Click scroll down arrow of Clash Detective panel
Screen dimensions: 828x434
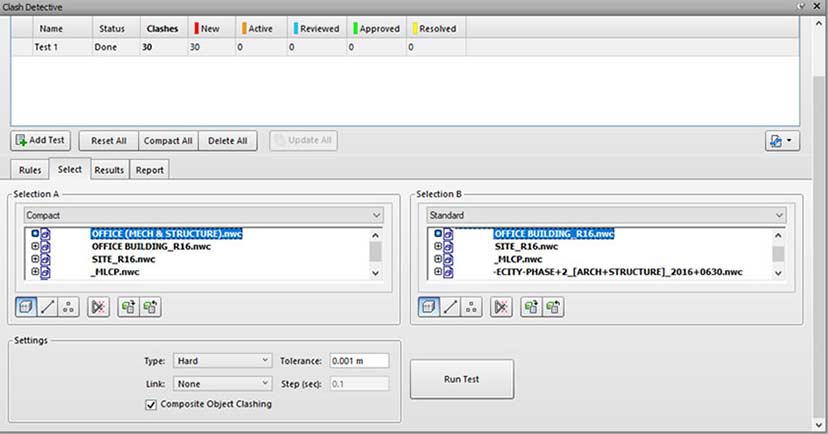(x=818, y=424)
